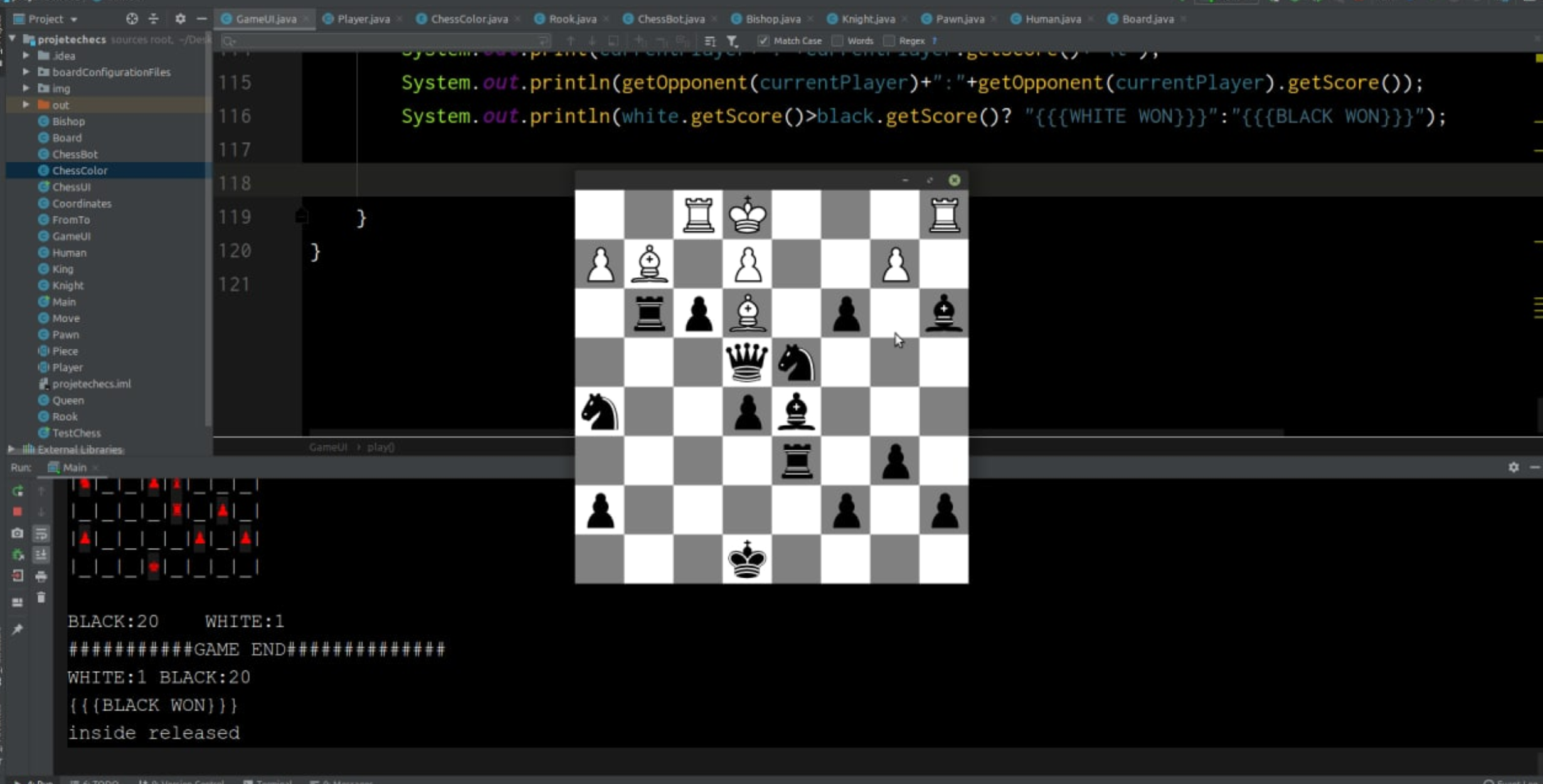
Task: Open play() from the breadcrumb bar
Action: click(381, 447)
